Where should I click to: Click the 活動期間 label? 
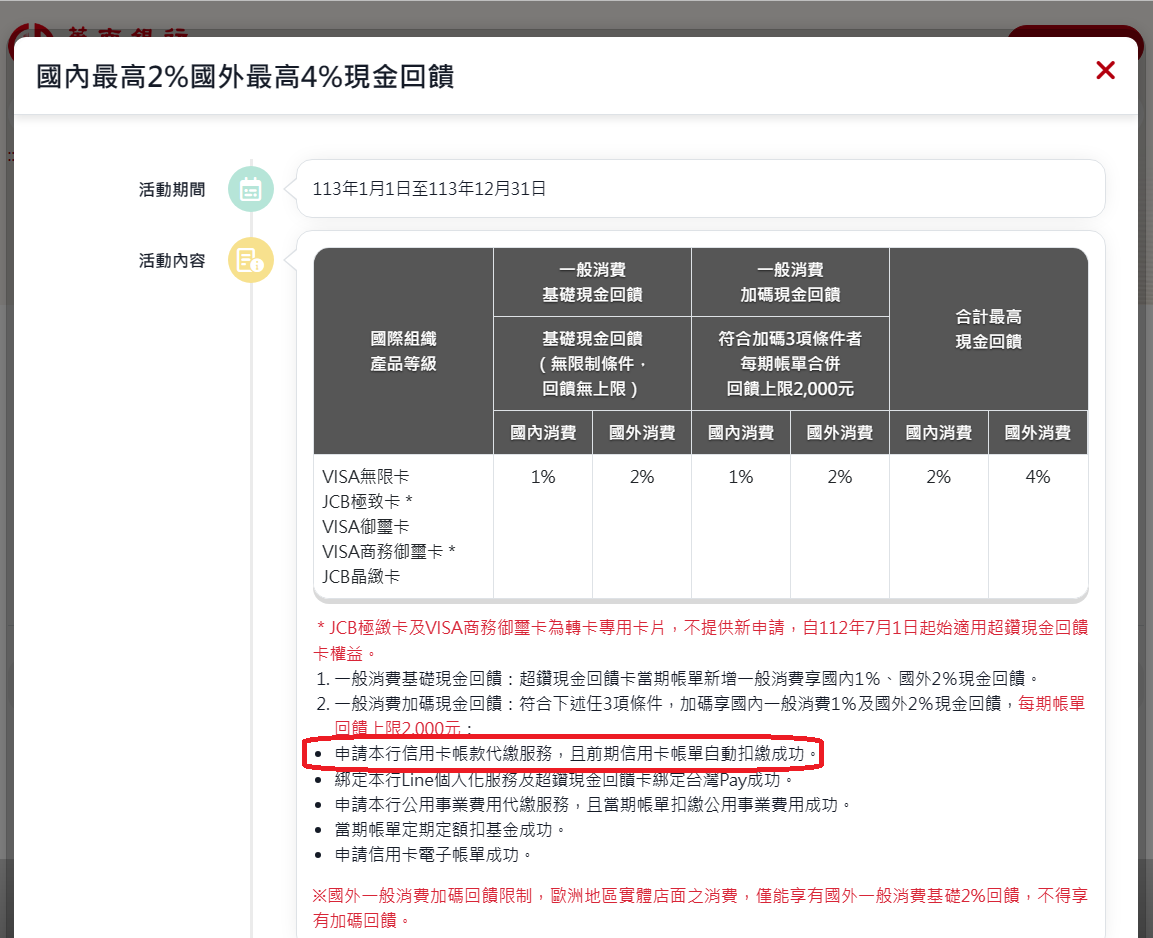pyautogui.click(x=172, y=189)
